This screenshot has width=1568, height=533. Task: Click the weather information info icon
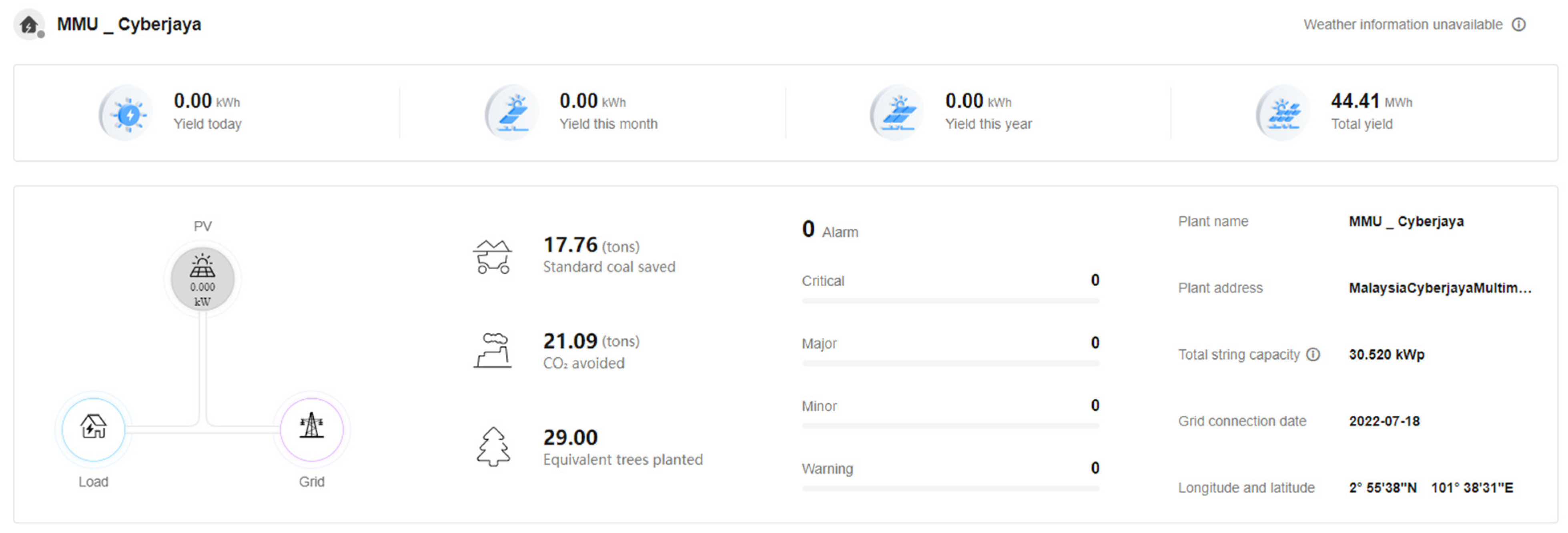pos(1519,24)
